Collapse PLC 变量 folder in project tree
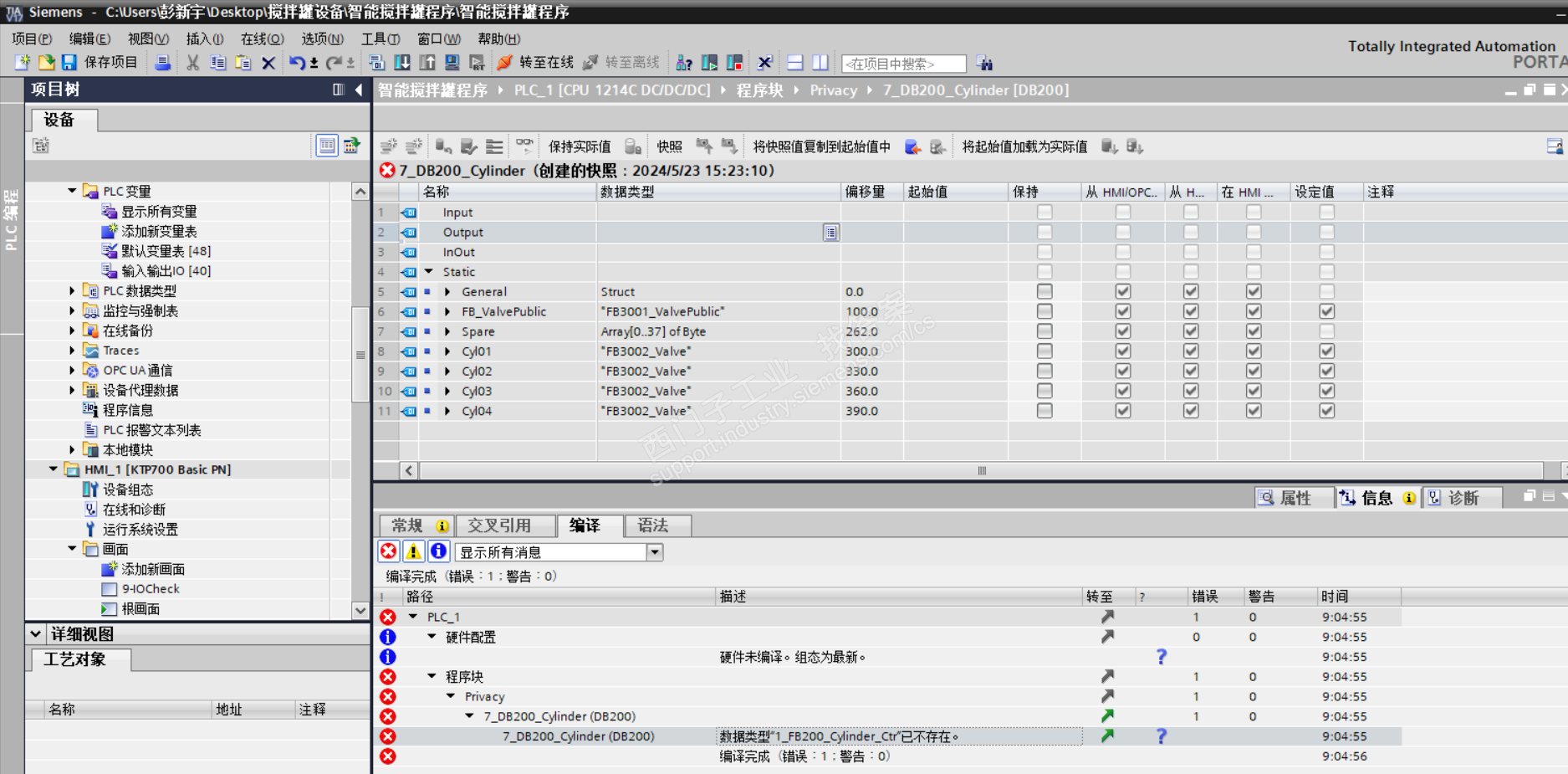This screenshot has height=774, width=1568. tap(72, 192)
